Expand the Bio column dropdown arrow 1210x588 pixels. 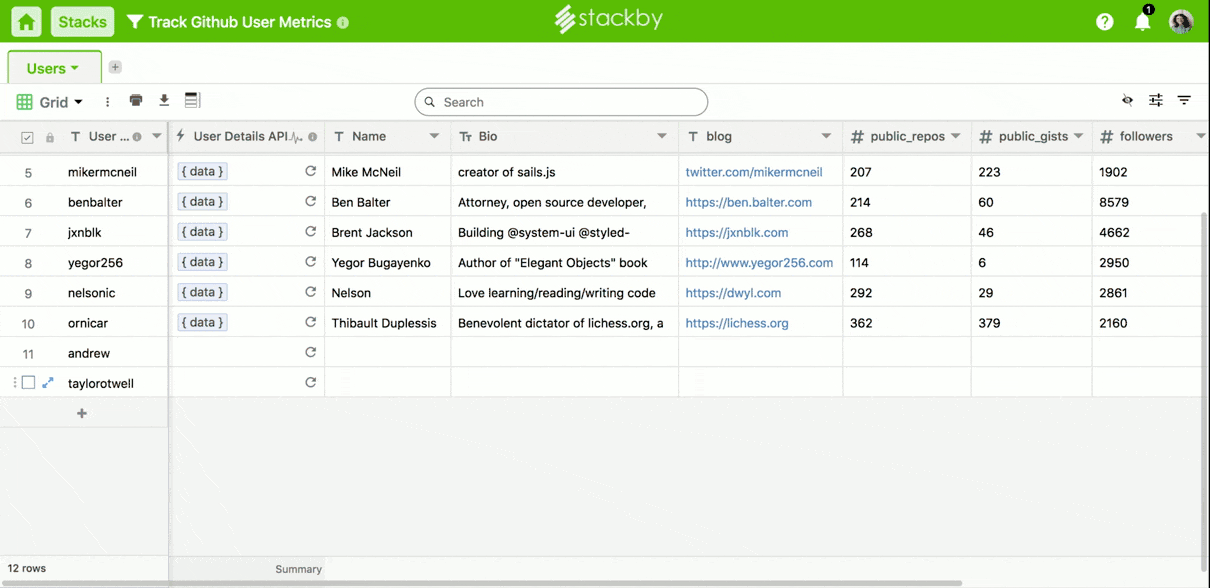661,137
